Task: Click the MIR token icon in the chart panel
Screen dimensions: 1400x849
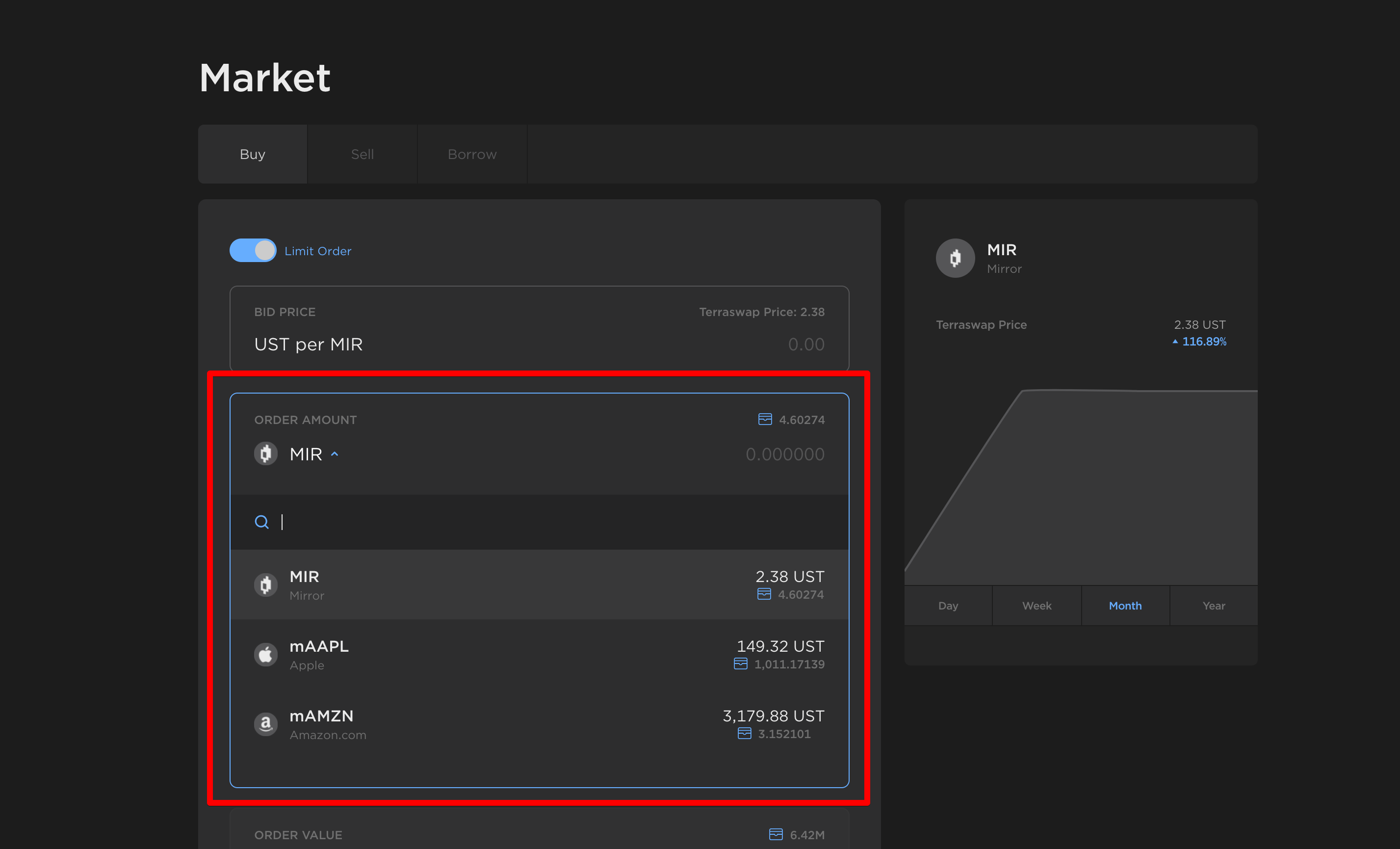Action: tap(955, 258)
